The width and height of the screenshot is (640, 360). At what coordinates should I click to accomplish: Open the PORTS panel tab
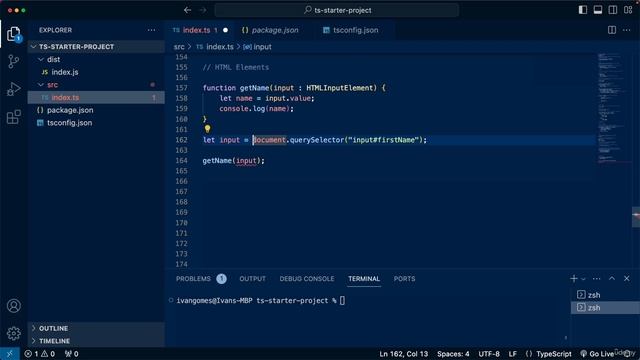[404, 279]
